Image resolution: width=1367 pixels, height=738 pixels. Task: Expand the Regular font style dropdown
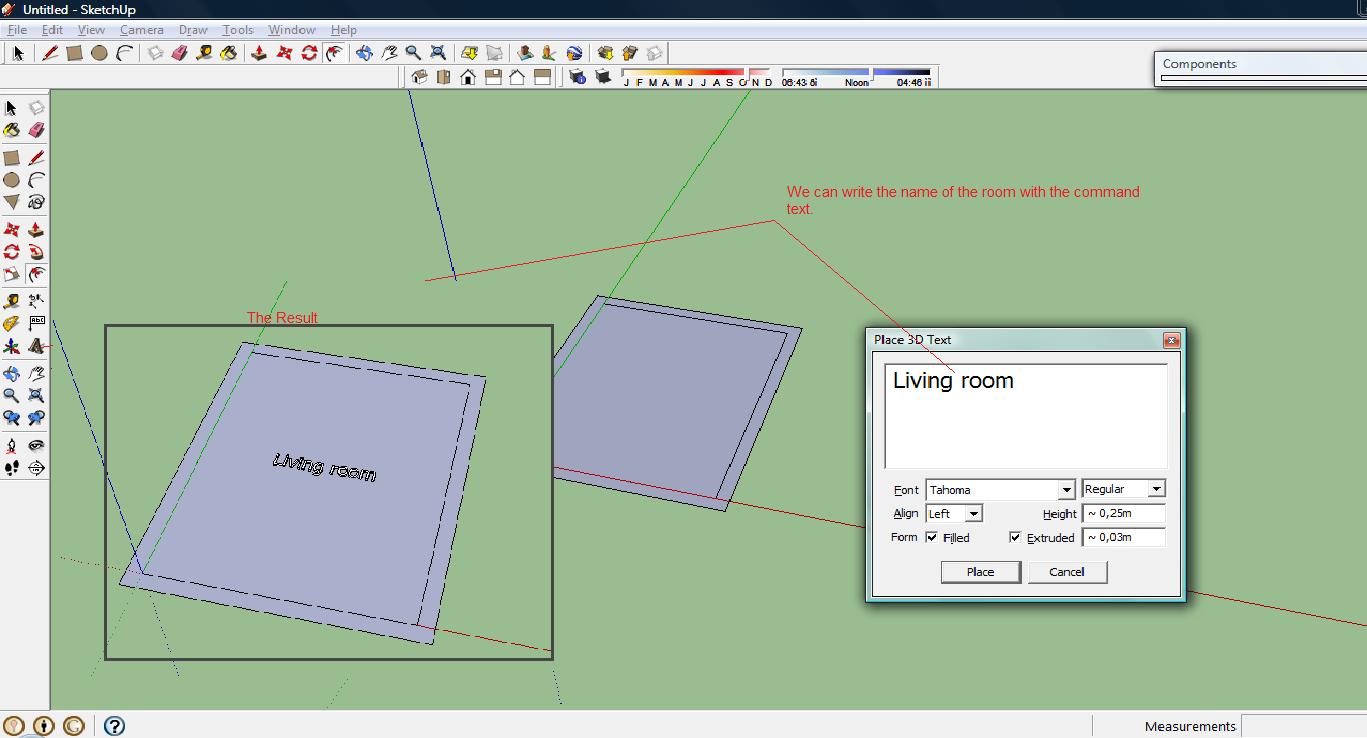coord(1158,488)
